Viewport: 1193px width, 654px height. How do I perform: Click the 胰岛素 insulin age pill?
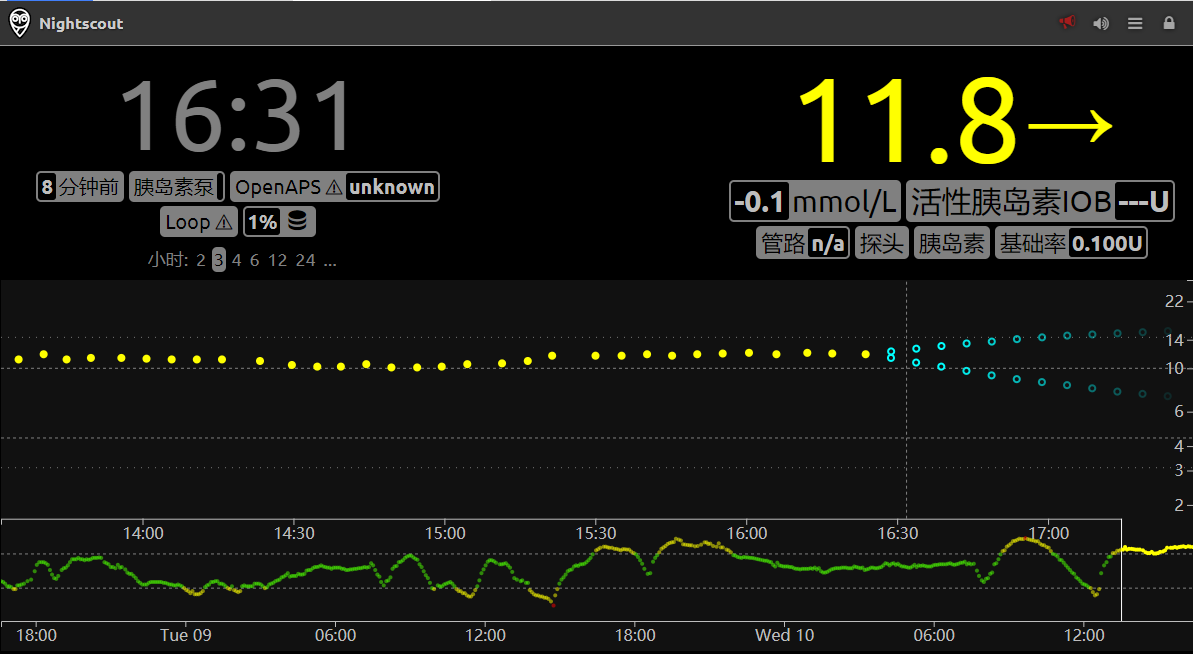(952, 243)
